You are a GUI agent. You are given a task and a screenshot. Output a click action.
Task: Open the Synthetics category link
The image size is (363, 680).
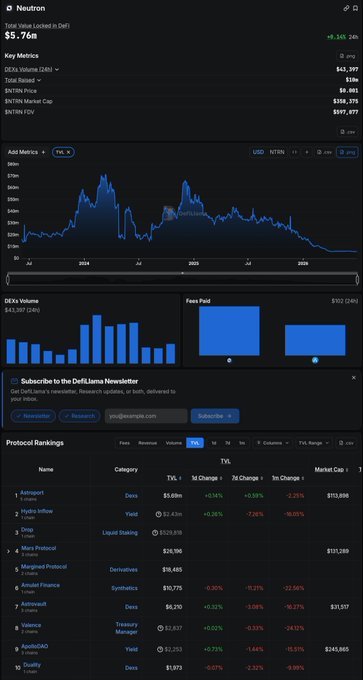point(124,588)
